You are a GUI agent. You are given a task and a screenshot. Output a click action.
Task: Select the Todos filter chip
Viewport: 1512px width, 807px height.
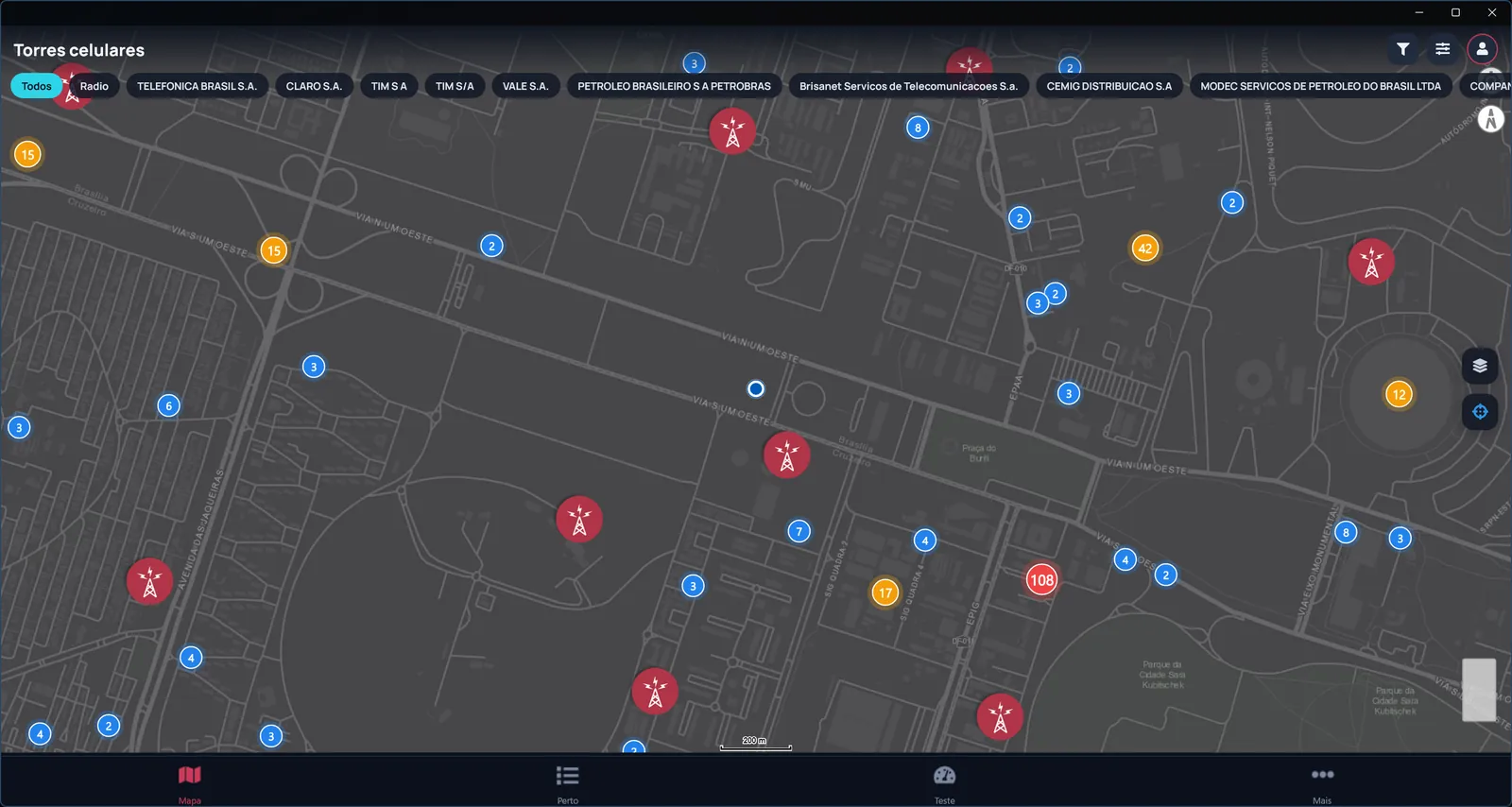coord(37,86)
